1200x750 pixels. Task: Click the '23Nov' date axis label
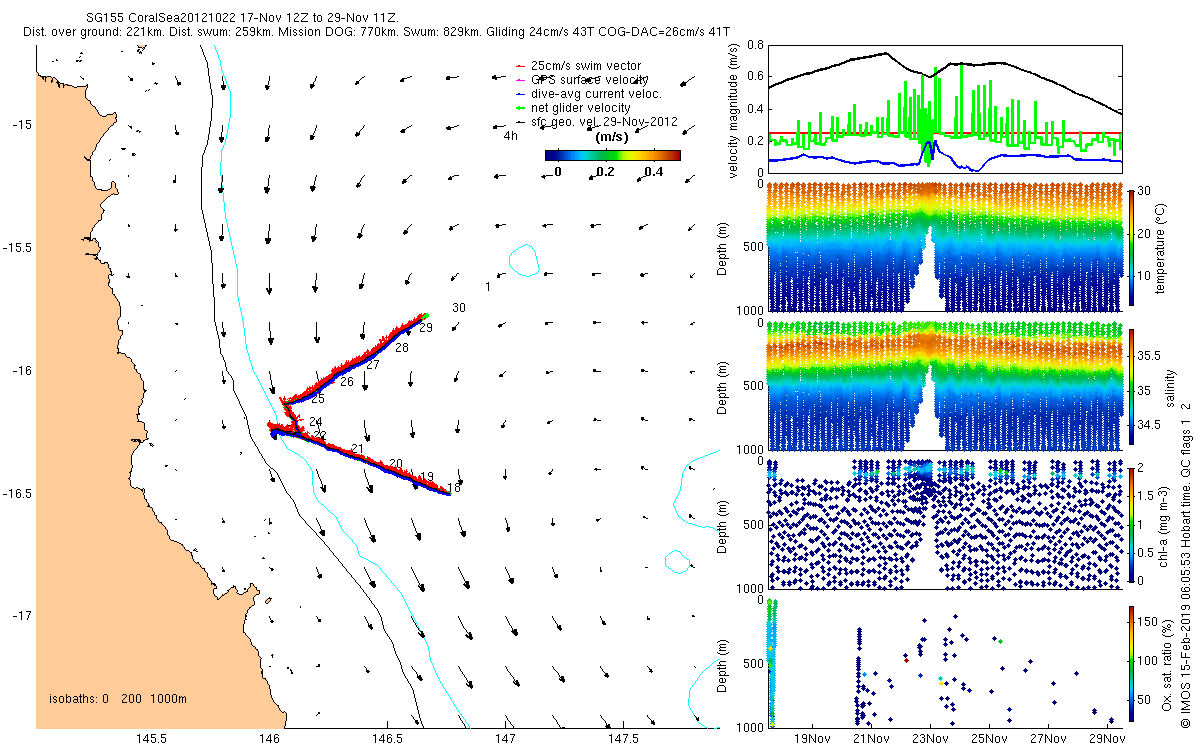[930, 738]
